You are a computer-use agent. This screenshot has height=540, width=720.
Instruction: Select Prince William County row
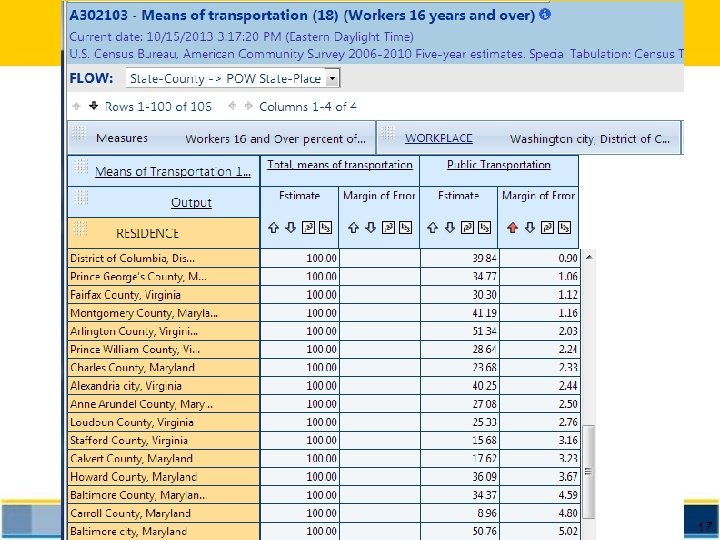point(163,349)
